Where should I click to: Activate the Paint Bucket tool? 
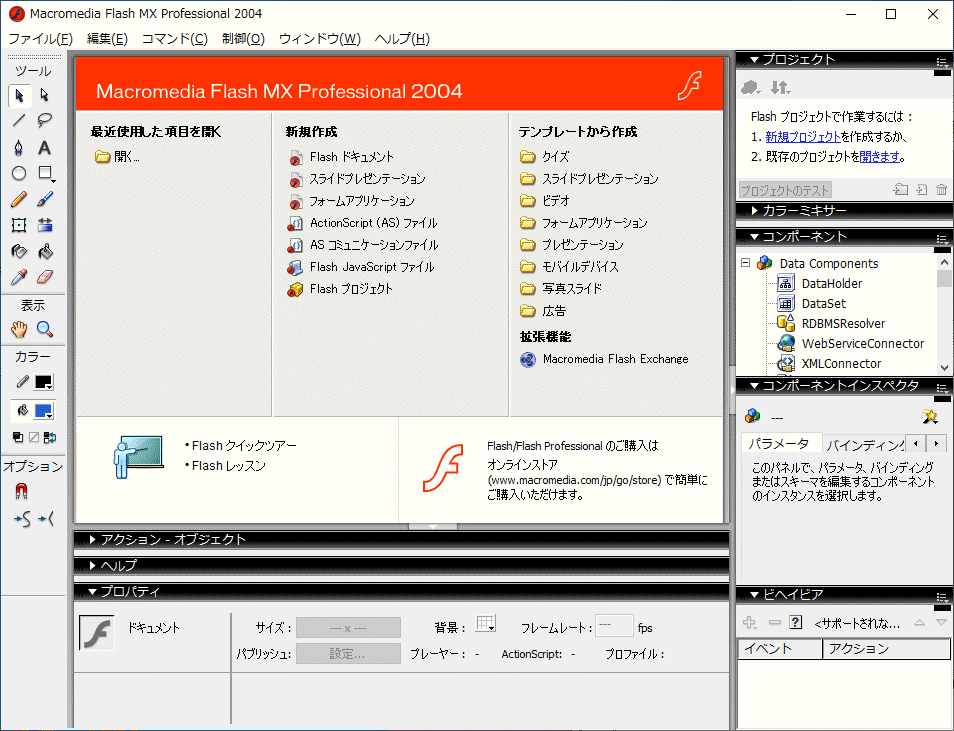pos(45,252)
